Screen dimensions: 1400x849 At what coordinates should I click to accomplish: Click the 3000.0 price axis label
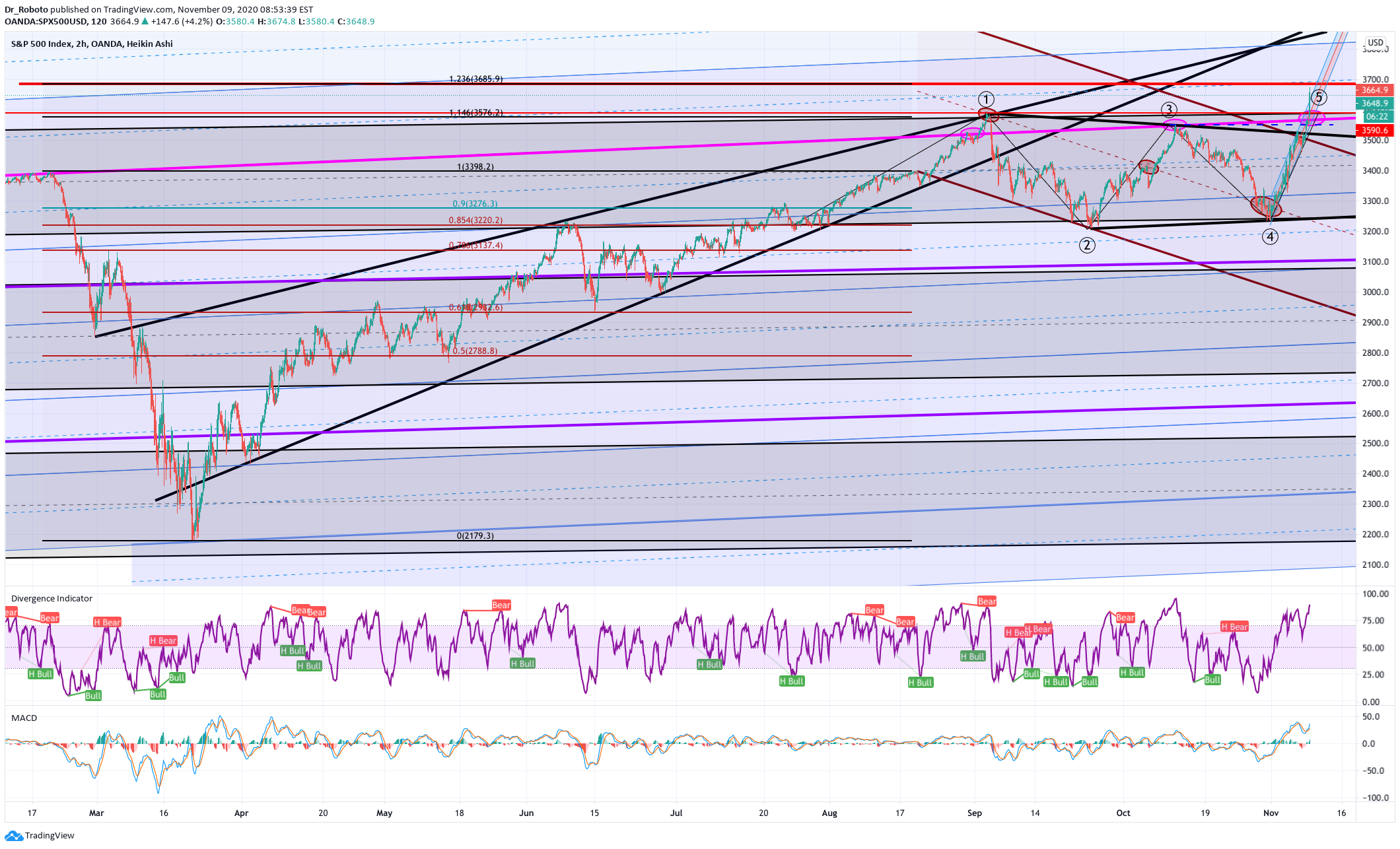tap(1376, 292)
